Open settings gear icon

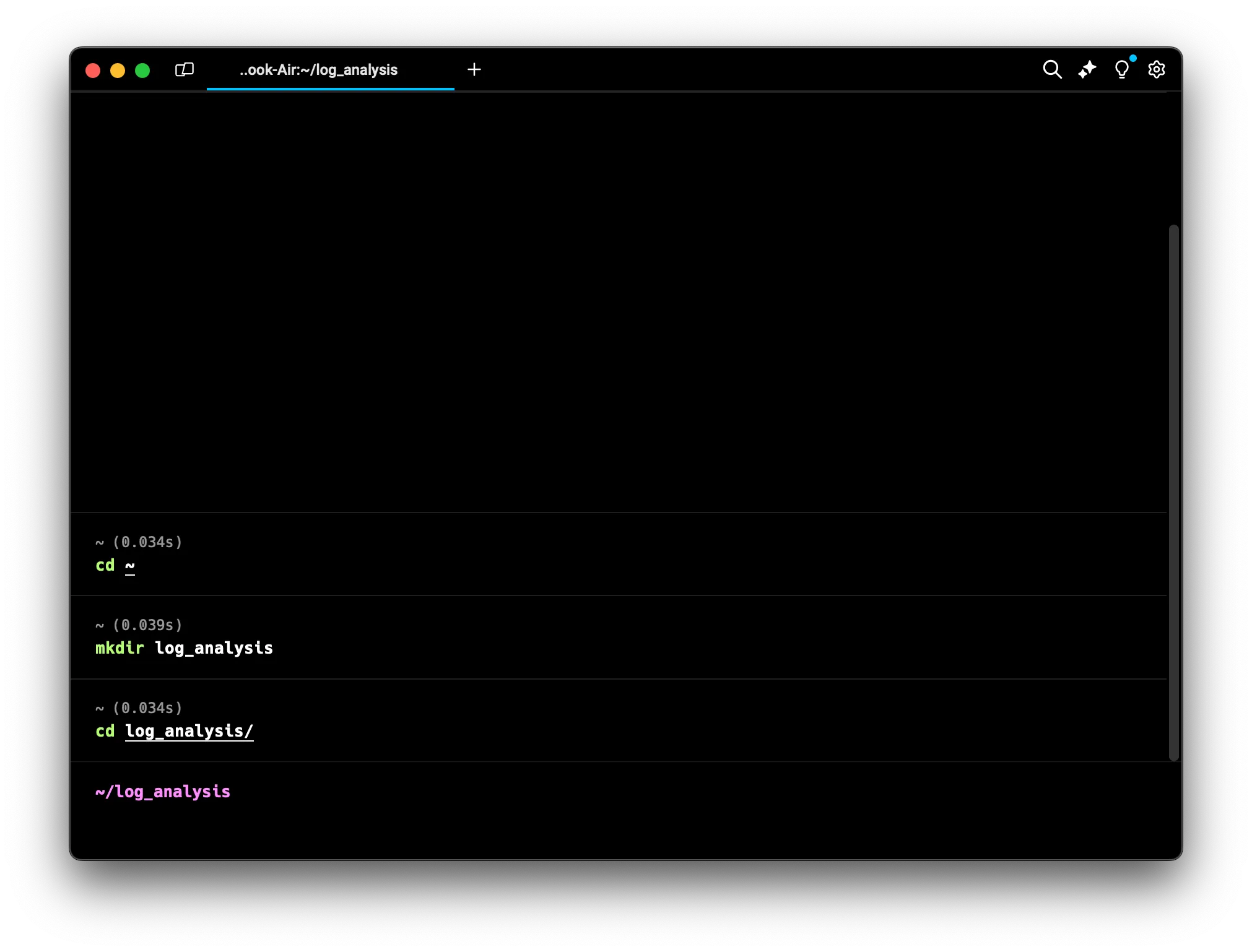[x=1156, y=69]
